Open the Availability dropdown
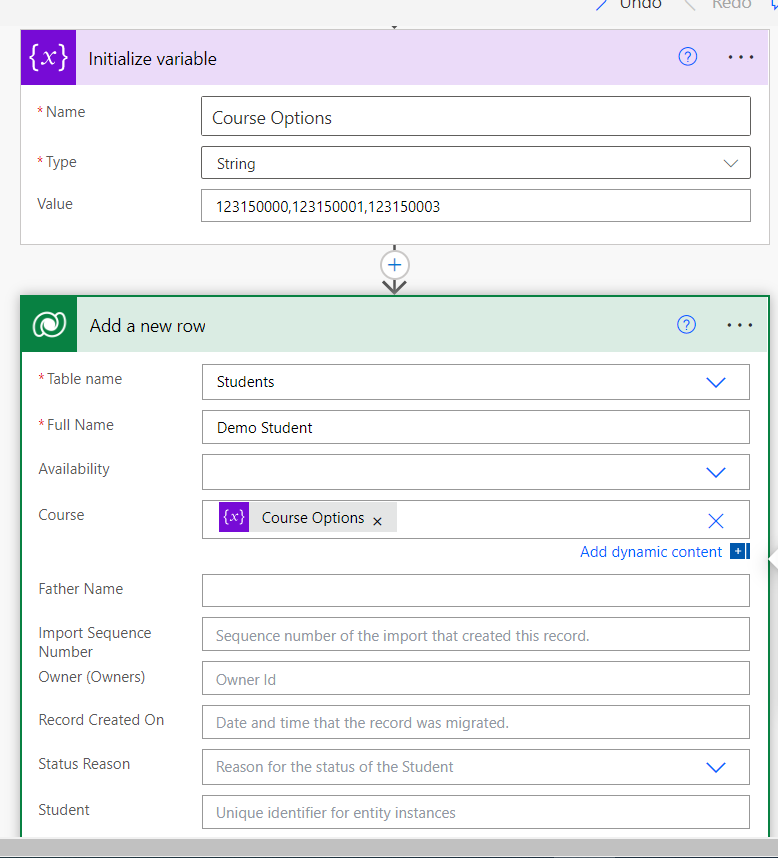 click(716, 472)
